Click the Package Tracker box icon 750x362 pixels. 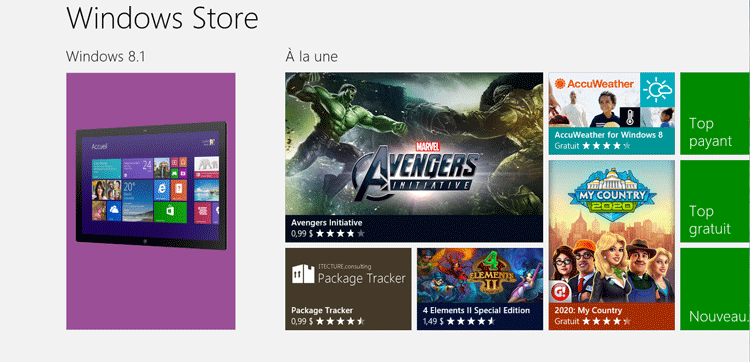click(303, 274)
